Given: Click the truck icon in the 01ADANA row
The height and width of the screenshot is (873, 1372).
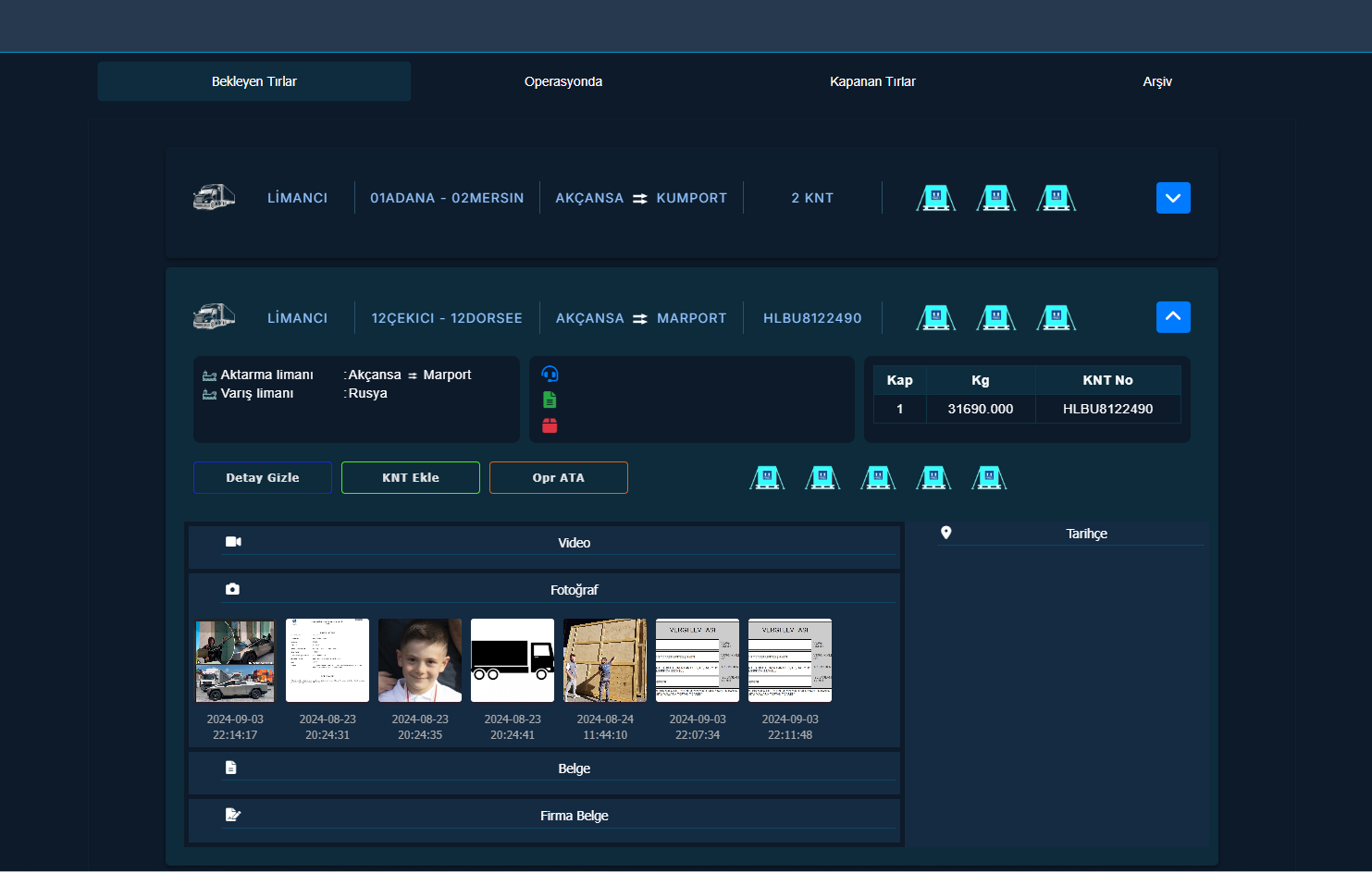Looking at the screenshot, I should tap(214, 198).
